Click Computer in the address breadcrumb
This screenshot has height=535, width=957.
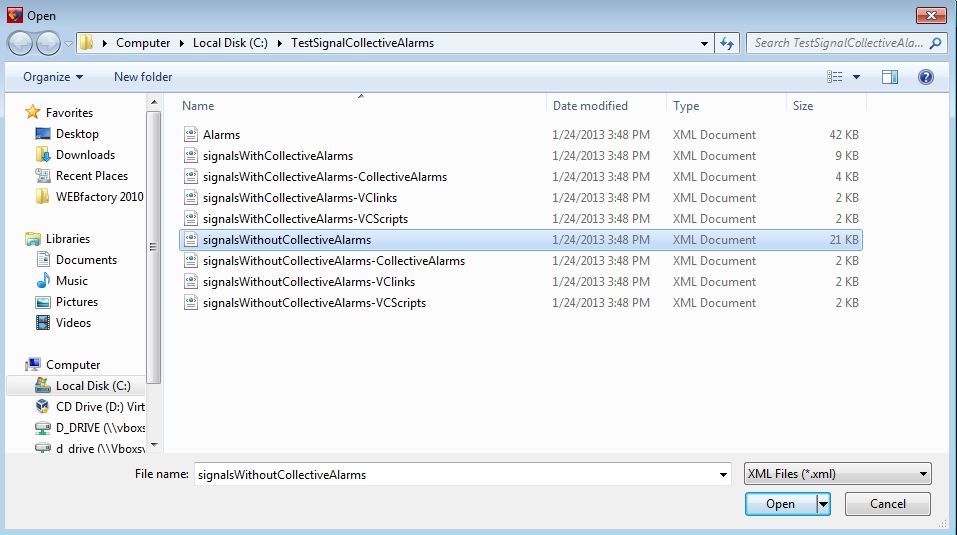[x=143, y=43]
